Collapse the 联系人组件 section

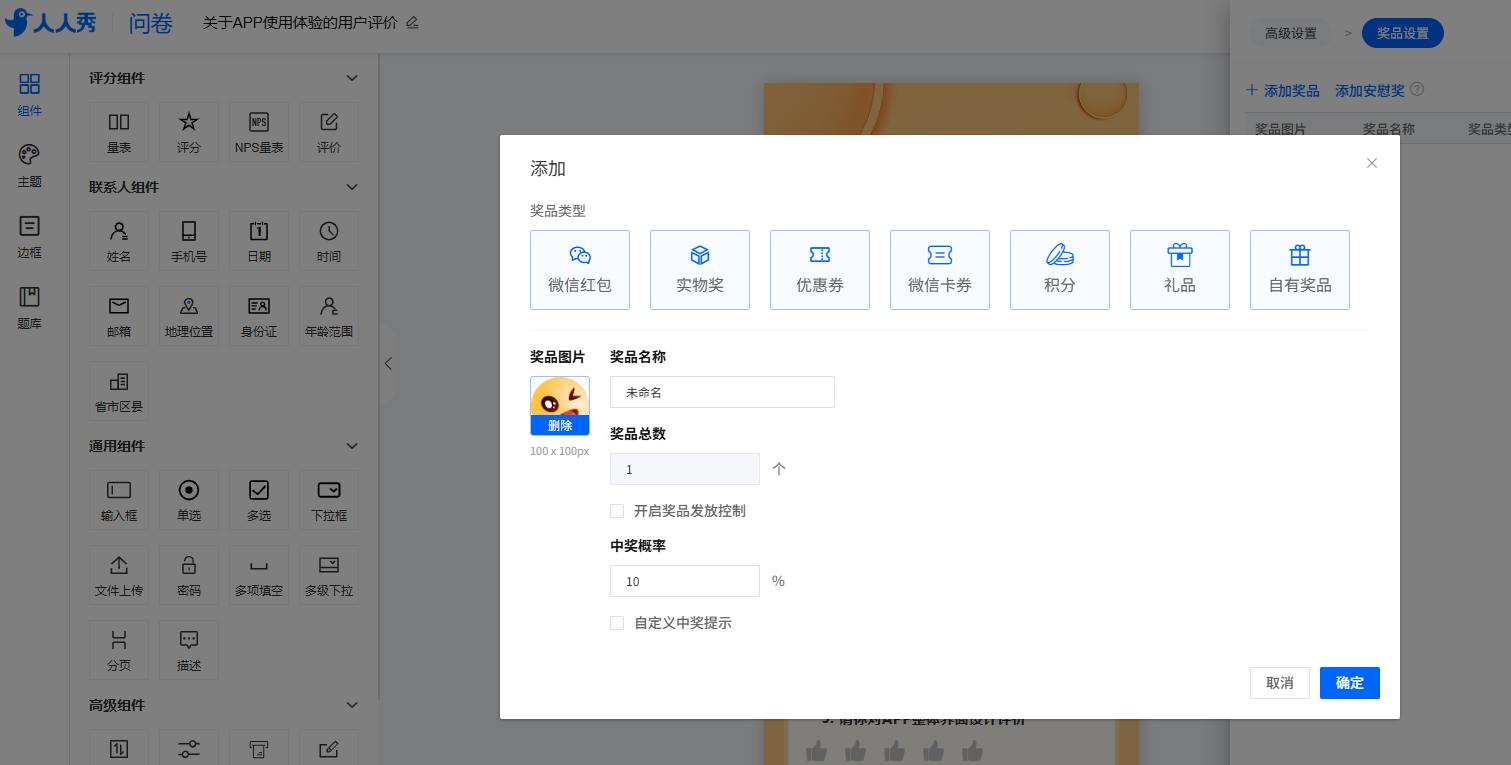tap(351, 187)
